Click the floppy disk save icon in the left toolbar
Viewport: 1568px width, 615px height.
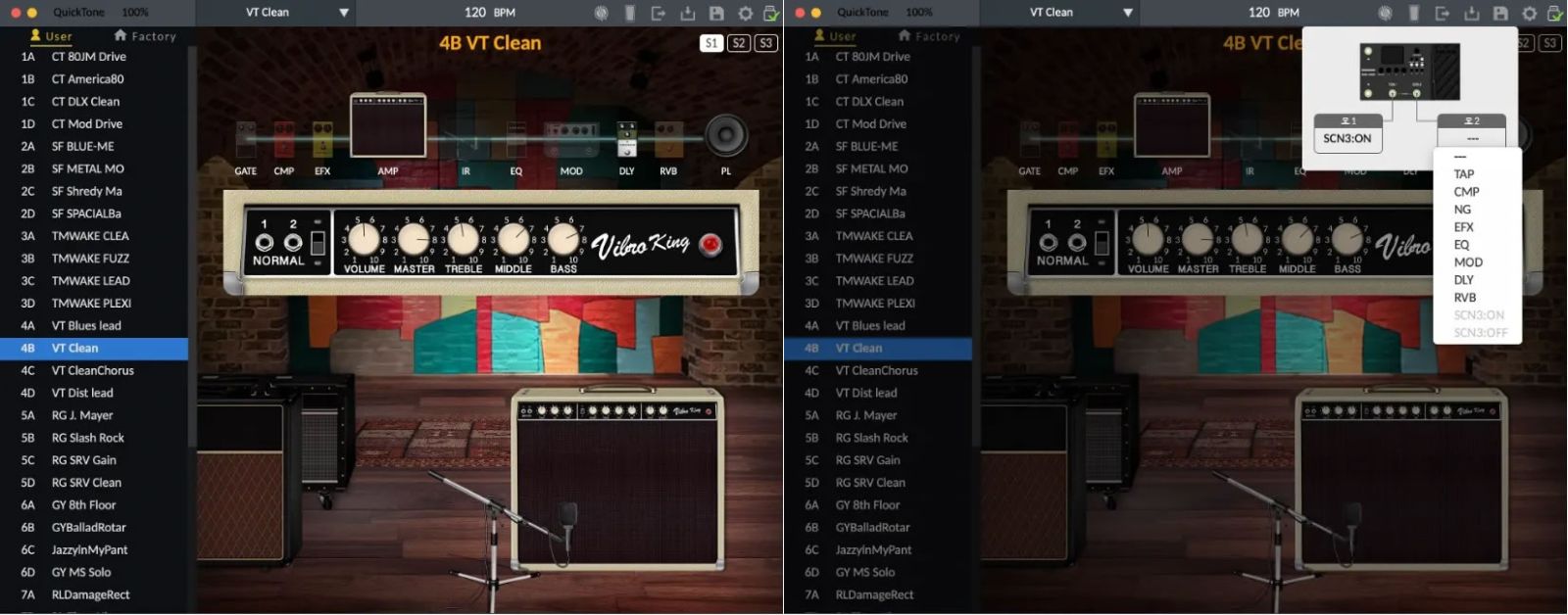[716, 13]
